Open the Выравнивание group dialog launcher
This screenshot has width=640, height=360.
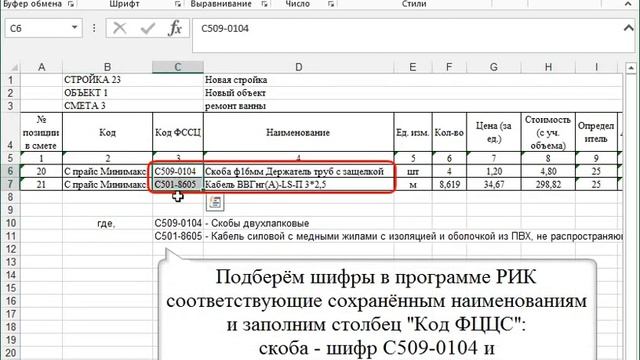(x=264, y=4)
